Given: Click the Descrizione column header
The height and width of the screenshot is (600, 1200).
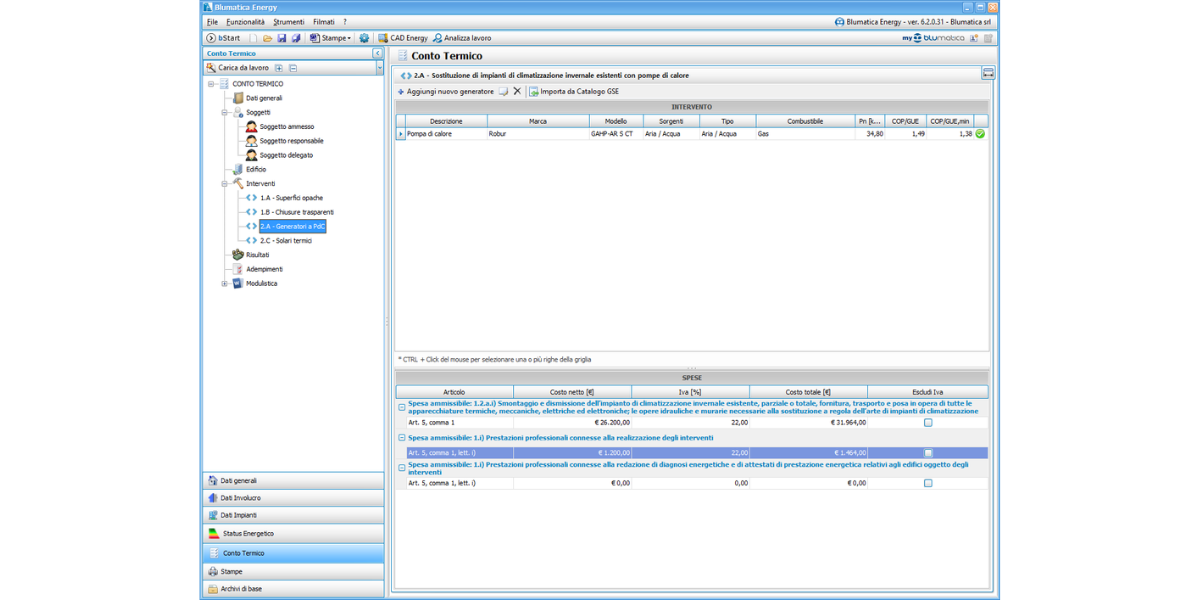Looking at the screenshot, I should 446,121.
